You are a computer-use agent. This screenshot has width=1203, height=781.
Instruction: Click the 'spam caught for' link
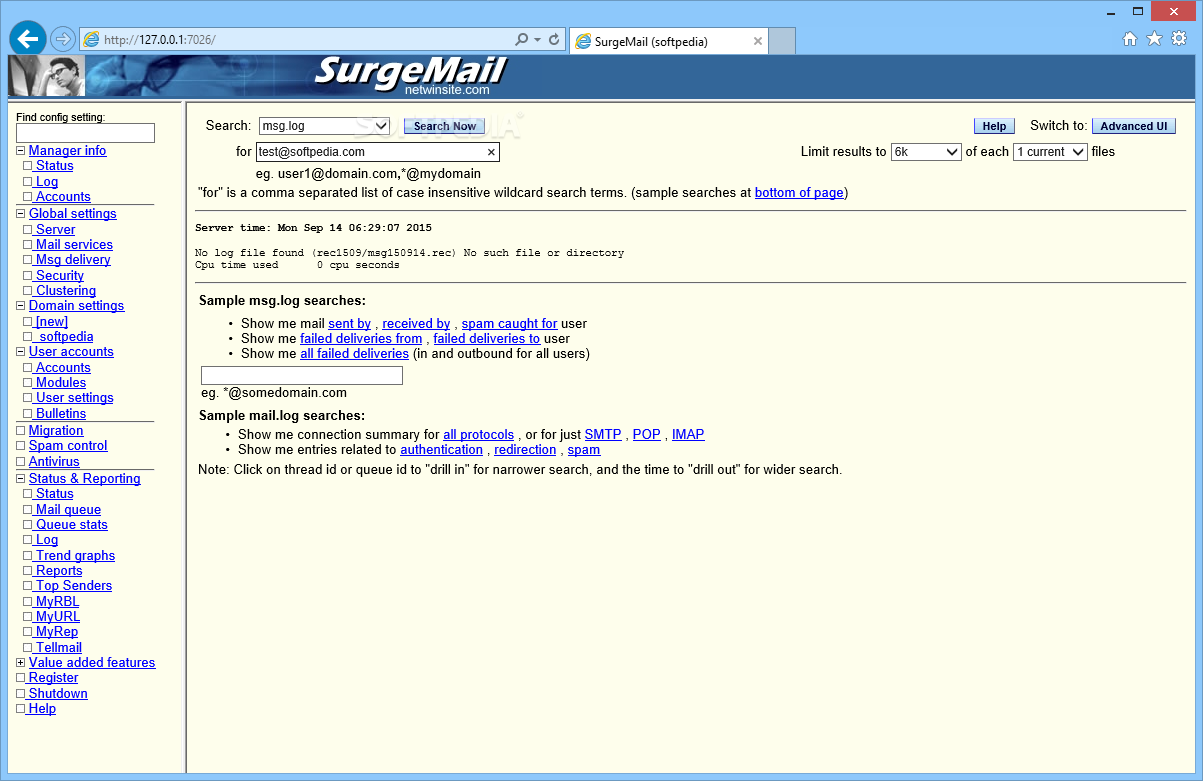[510, 324]
